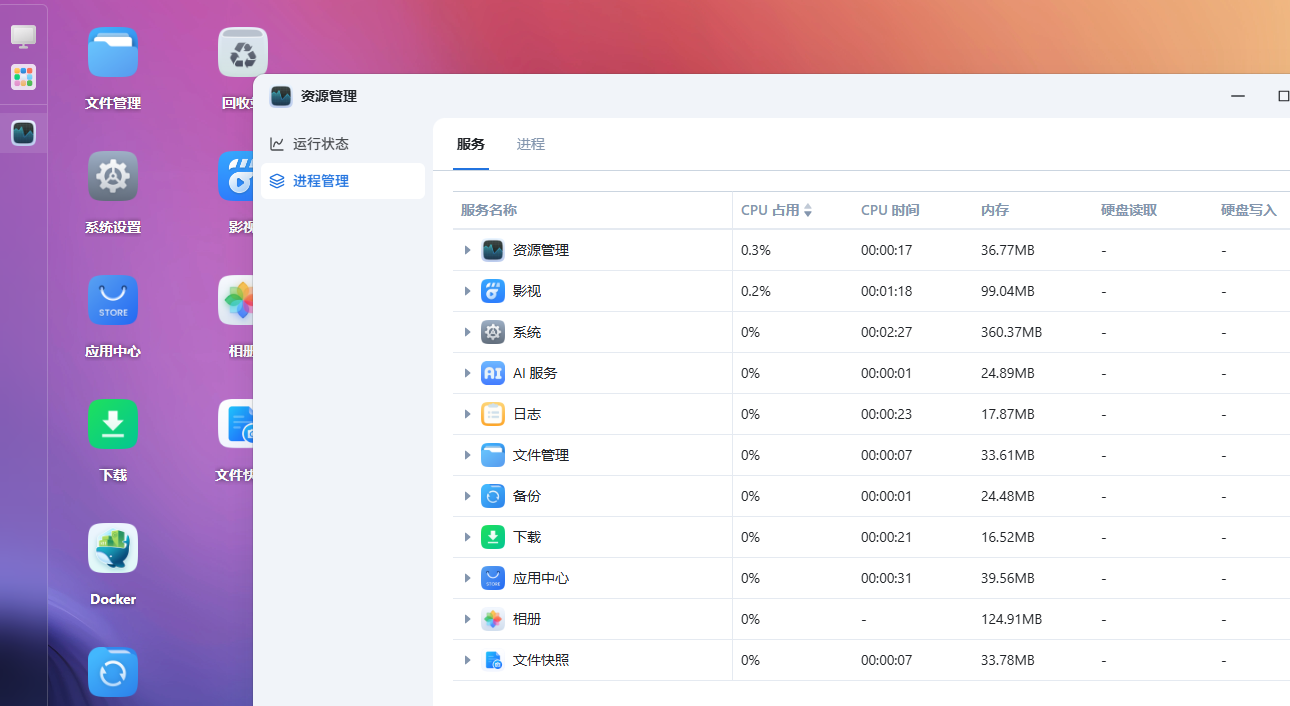Expand the 文件快照 service row
Image resolution: width=1290 pixels, height=706 pixels.
[x=467, y=660]
